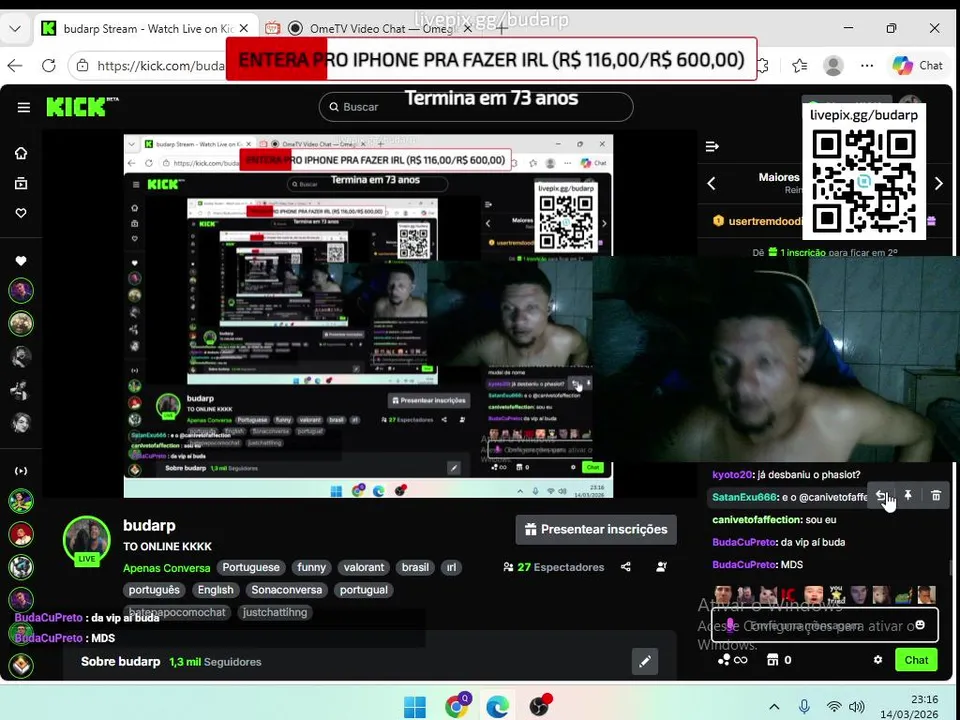Show next leaderboard with right chevron
Image resolution: width=960 pixels, height=720 pixels.
pyautogui.click(x=939, y=184)
